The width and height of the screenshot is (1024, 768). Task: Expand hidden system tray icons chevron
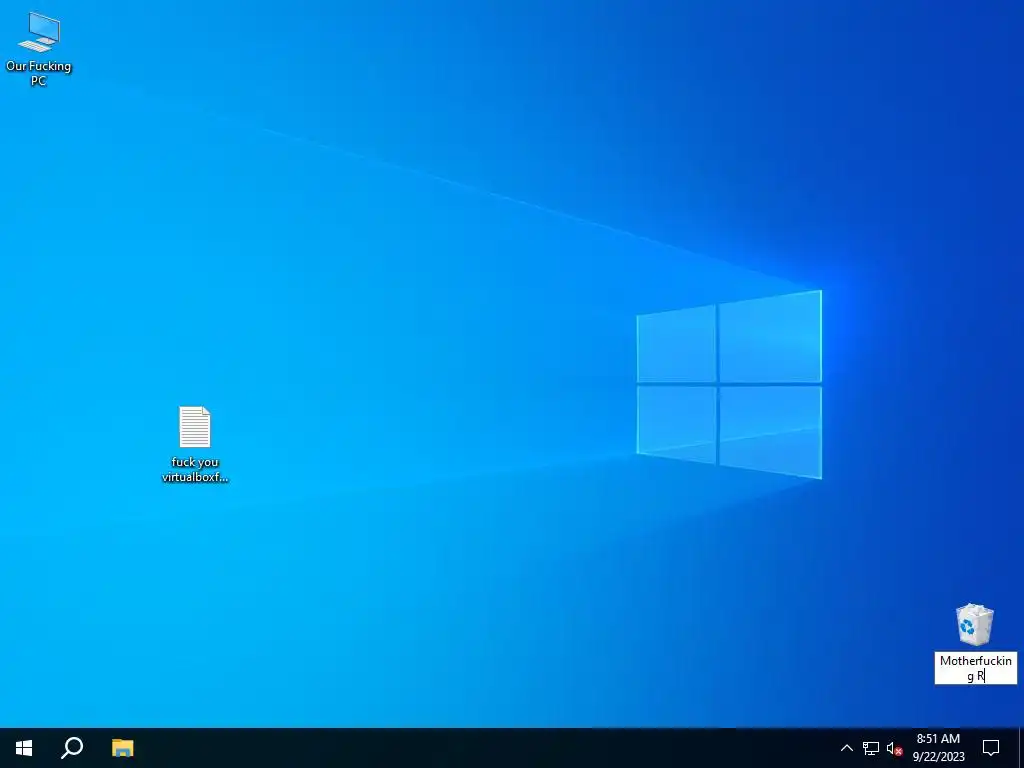pos(846,748)
